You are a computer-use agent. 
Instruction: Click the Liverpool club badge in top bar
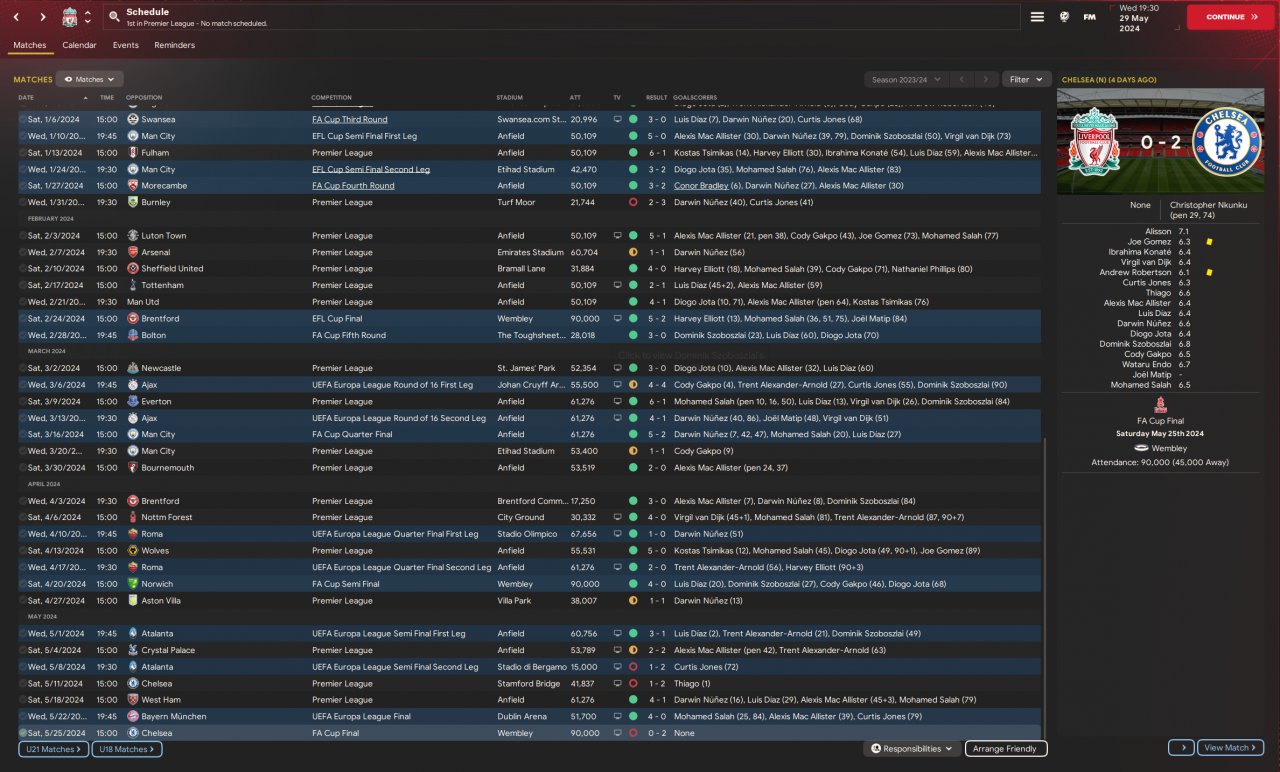[69, 17]
